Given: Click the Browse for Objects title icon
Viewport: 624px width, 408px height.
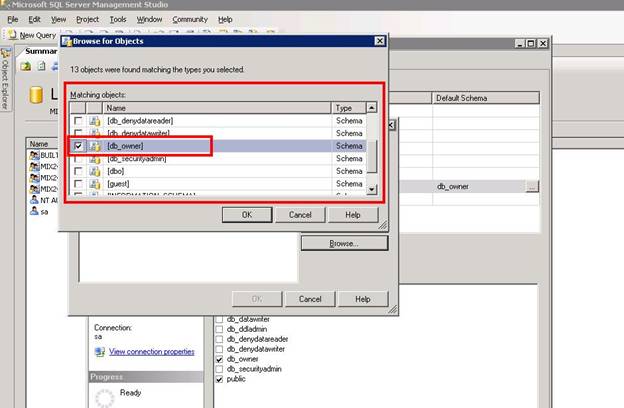Looking at the screenshot, I should coord(66,44).
